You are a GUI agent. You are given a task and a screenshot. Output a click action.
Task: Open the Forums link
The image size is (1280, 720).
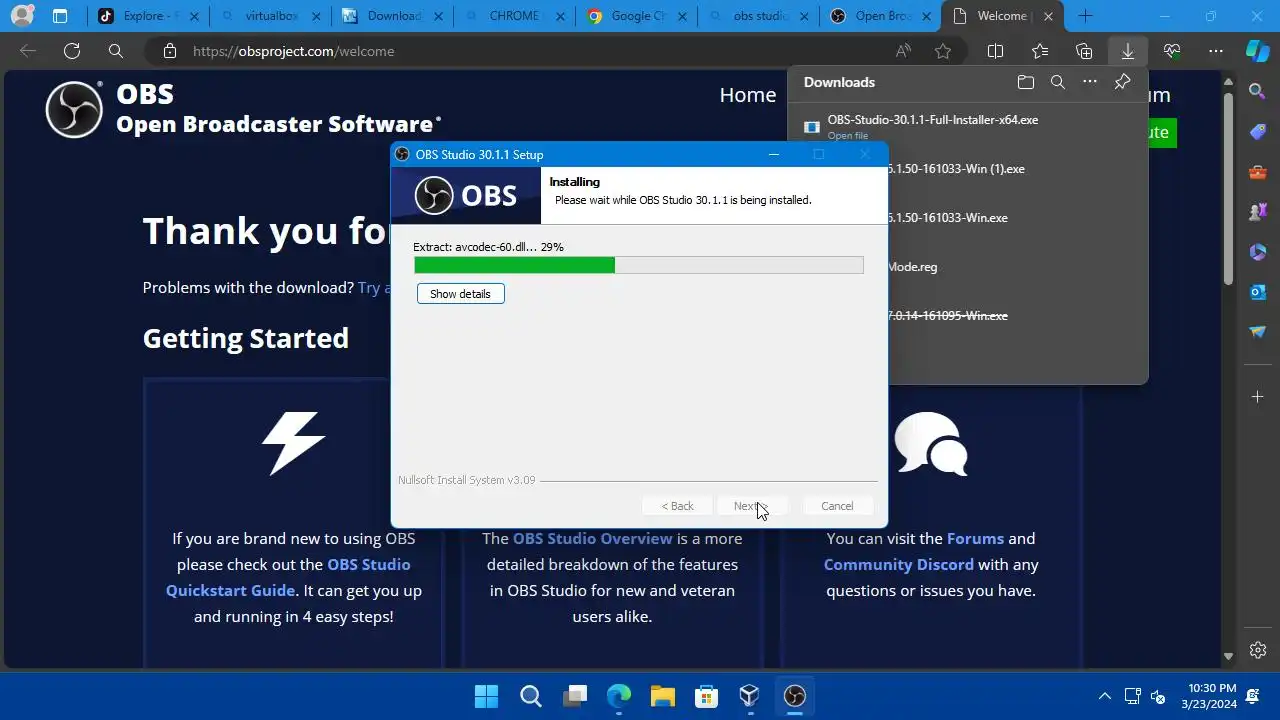coord(975,538)
